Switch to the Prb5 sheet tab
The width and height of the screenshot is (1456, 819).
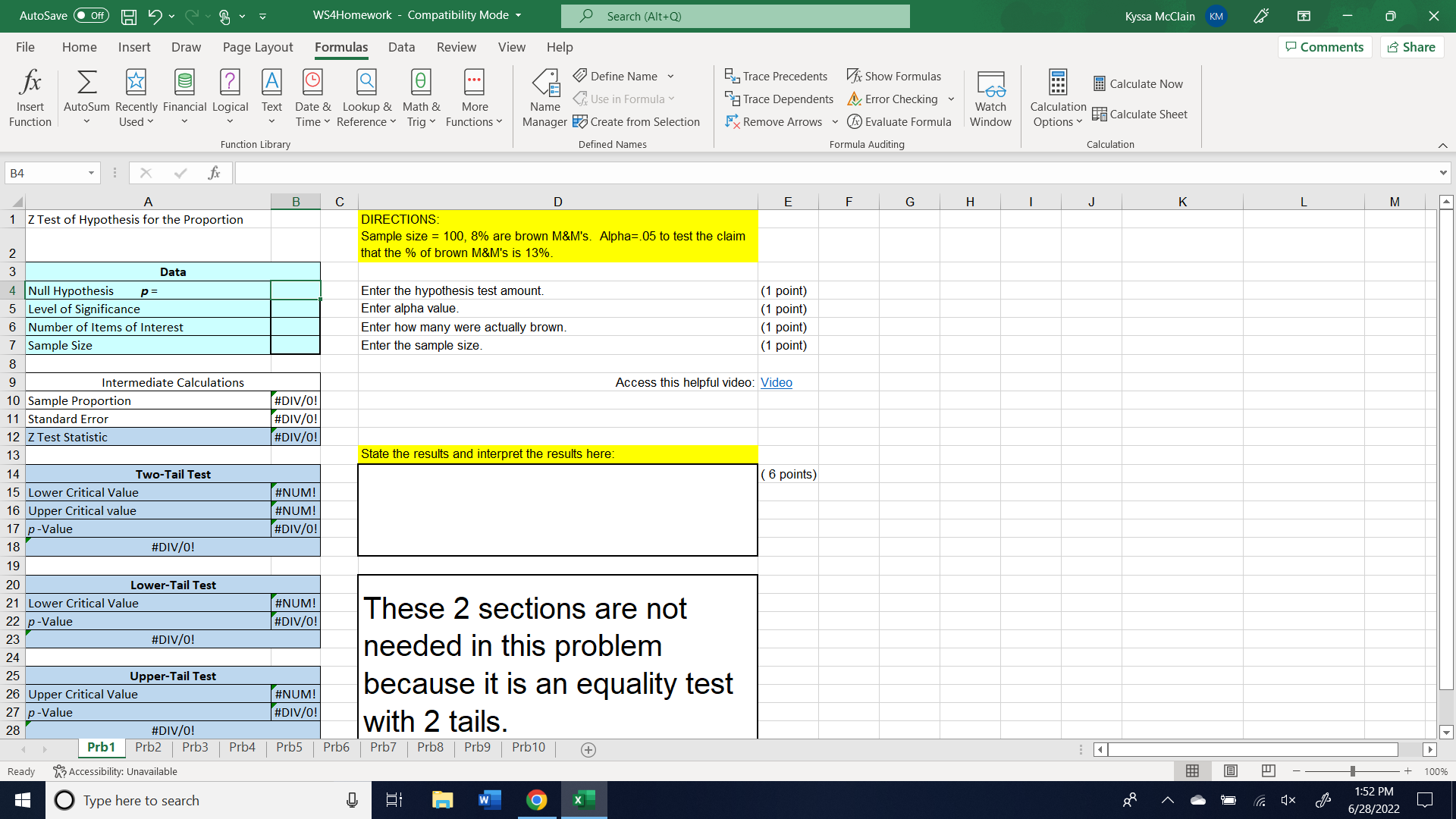tap(289, 747)
